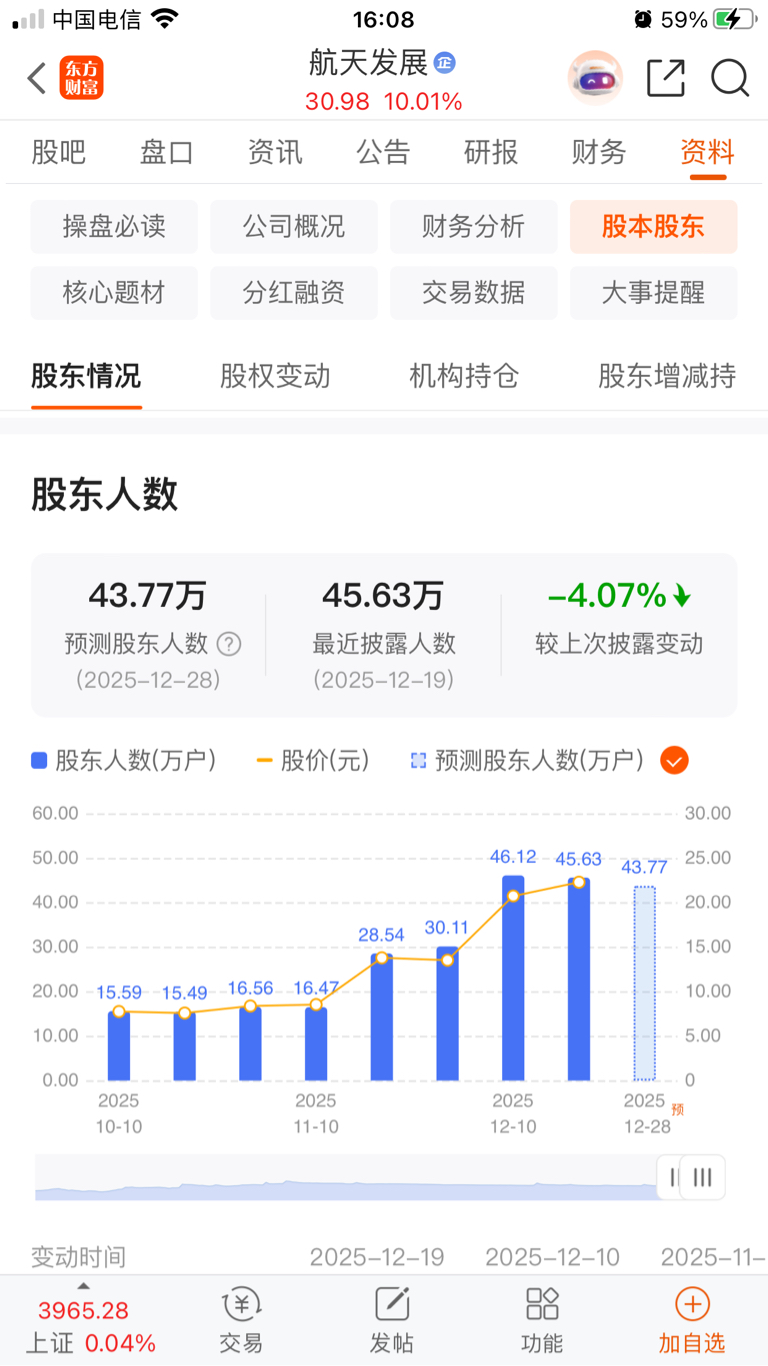
Task: Tap the 15.59 bar in the chart
Action: pos(119,1046)
